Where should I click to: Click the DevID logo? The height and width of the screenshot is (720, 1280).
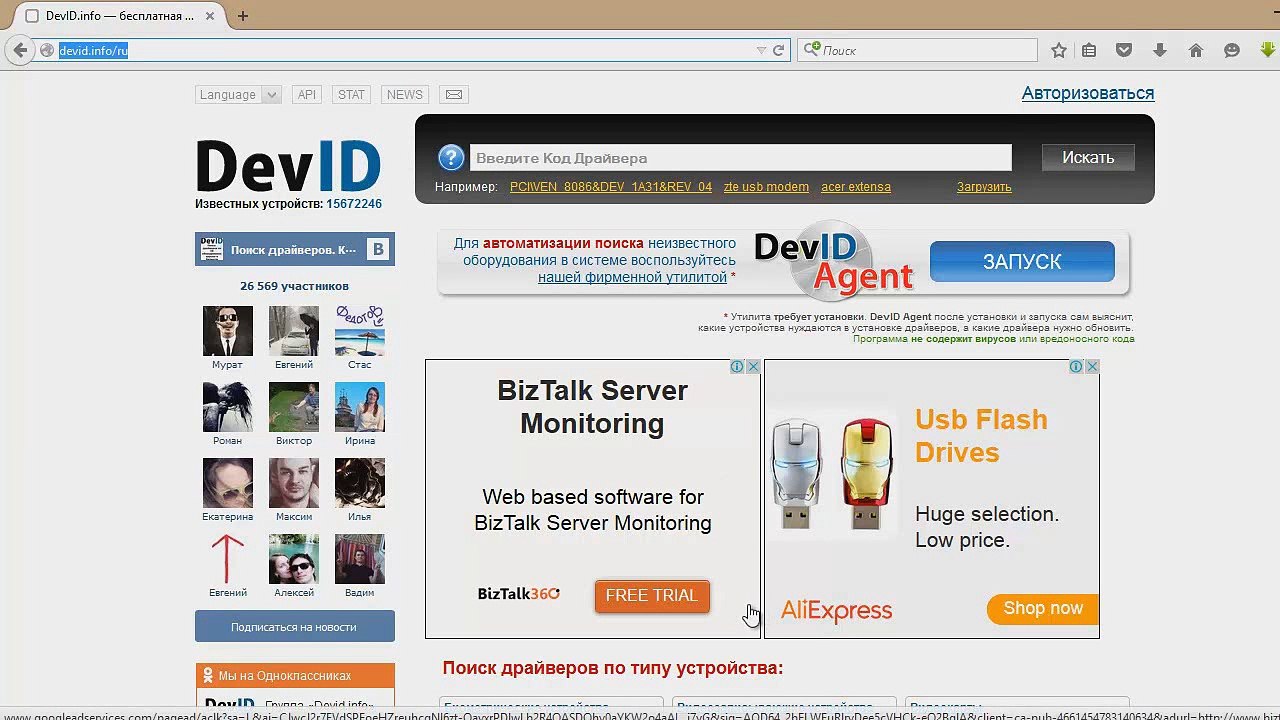[x=289, y=165]
